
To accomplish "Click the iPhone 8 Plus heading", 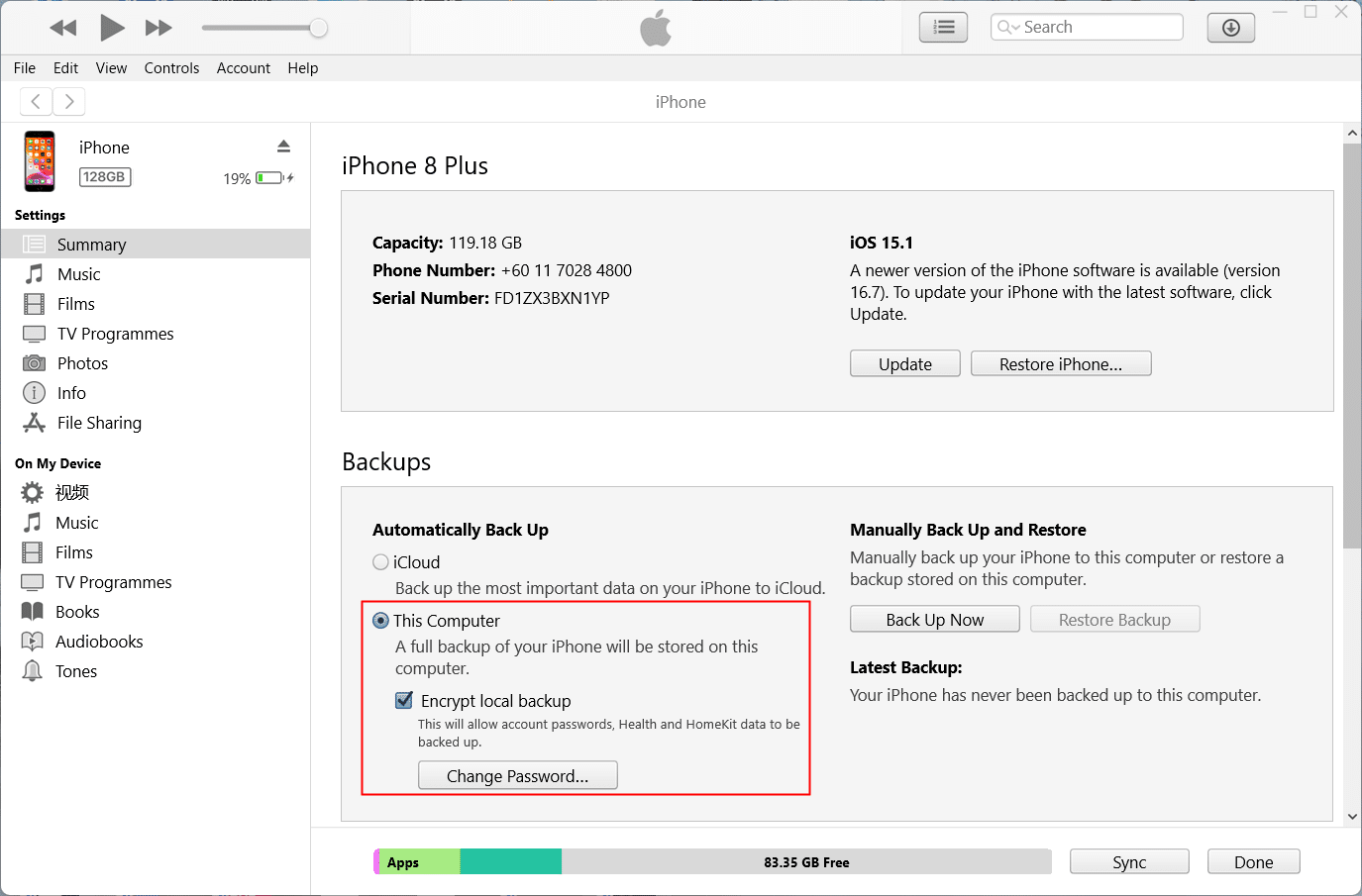I will 415,165.
